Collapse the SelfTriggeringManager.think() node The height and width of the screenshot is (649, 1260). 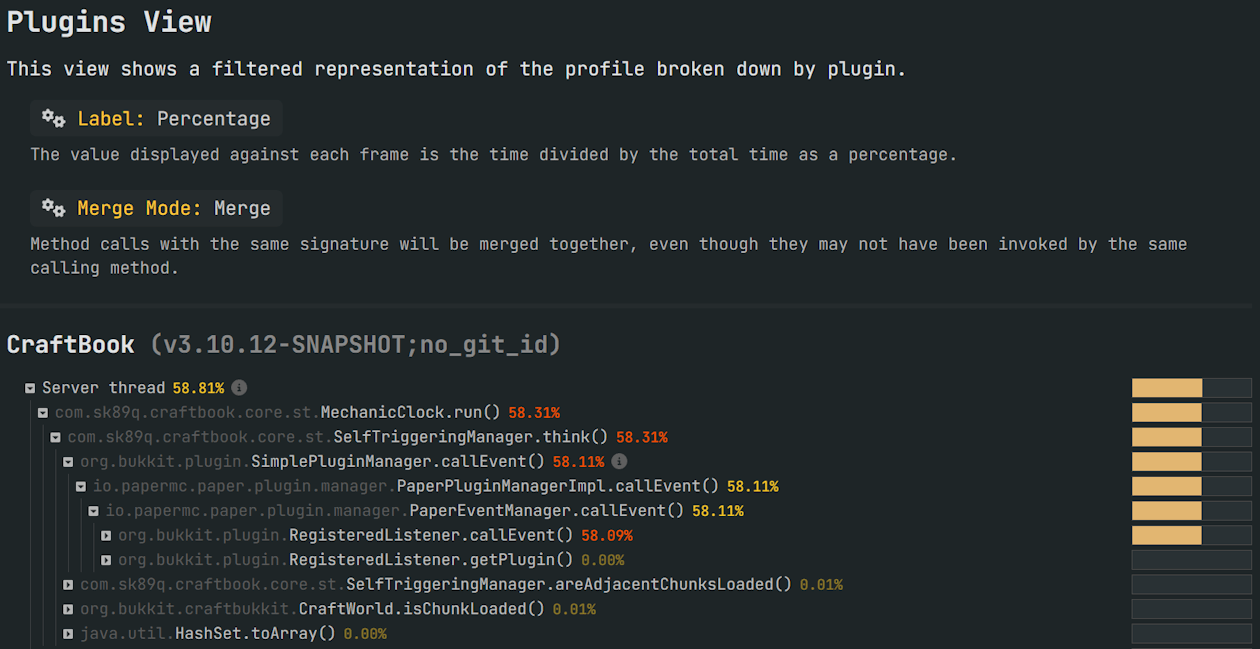55,437
